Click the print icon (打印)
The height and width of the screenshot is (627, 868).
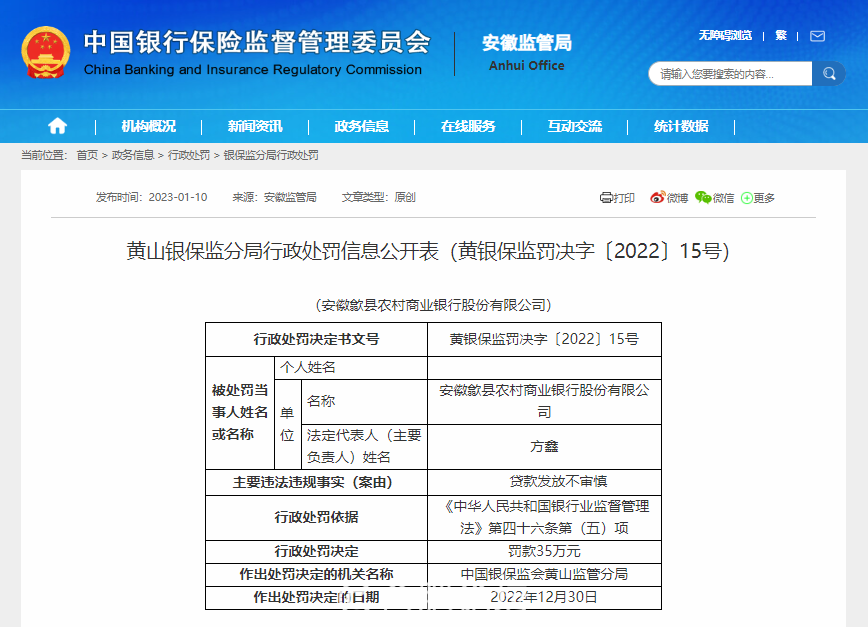pyautogui.click(x=617, y=198)
